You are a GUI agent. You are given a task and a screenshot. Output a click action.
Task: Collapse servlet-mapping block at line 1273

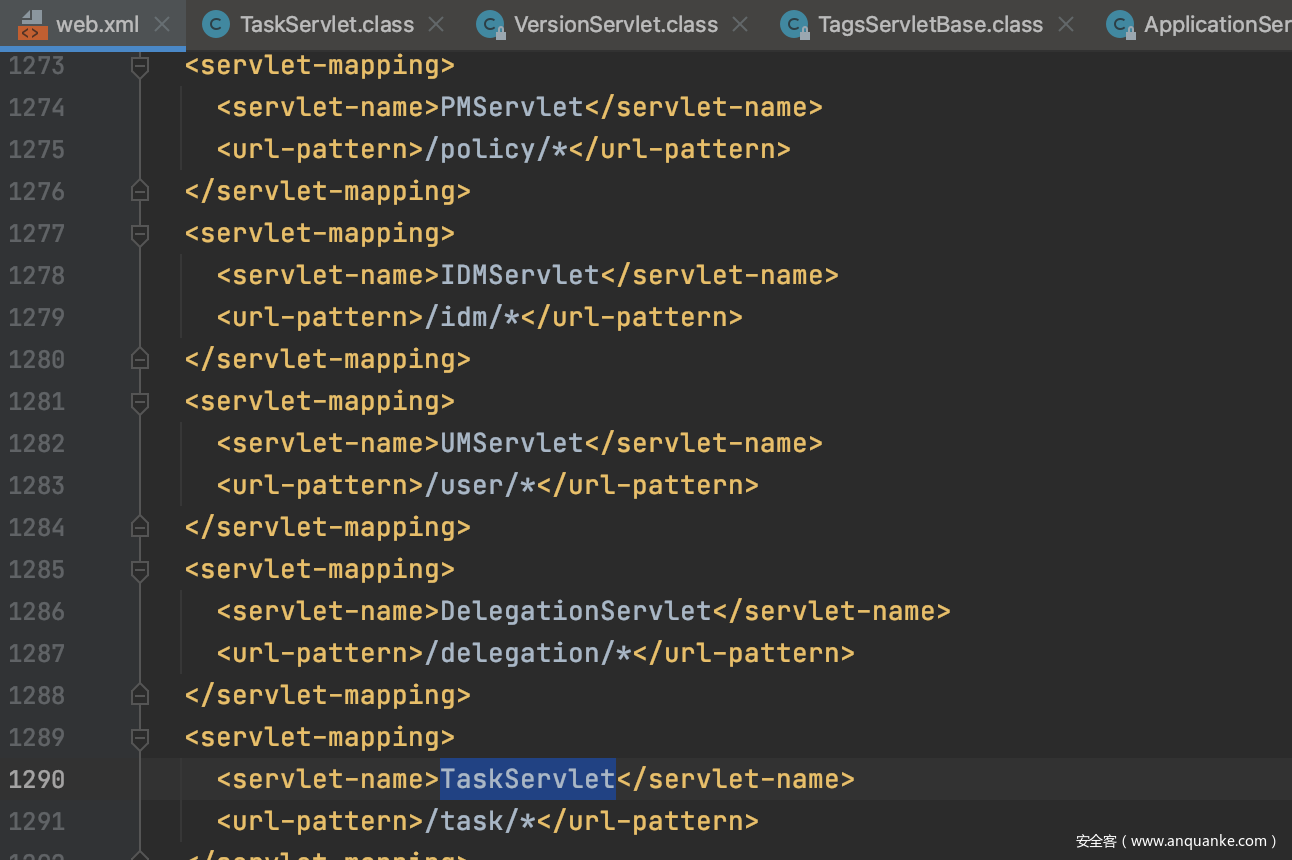[x=140, y=66]
